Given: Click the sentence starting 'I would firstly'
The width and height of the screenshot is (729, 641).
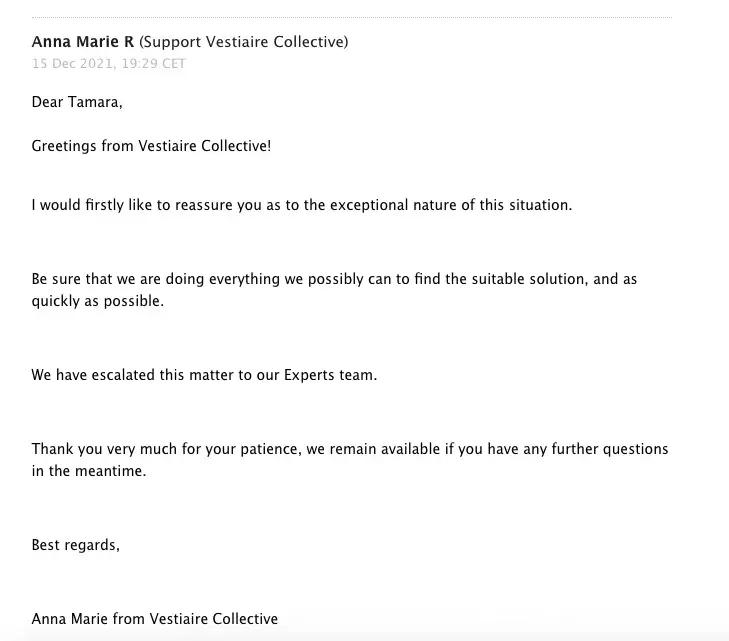Looking at the screenshot, I should [x=301, y=205].
